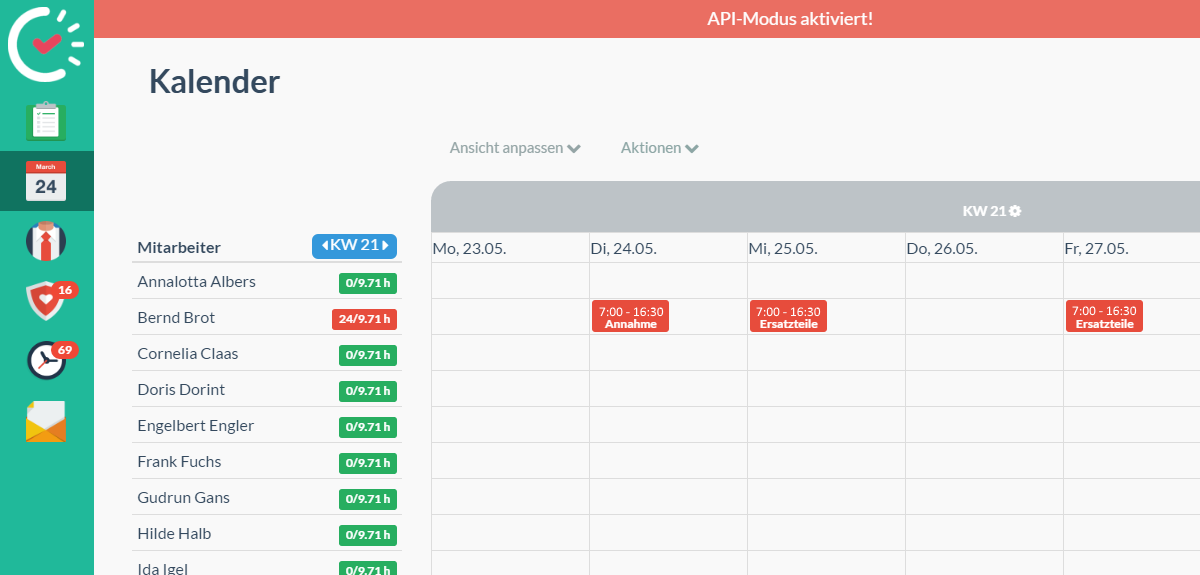Select employee Annalotta Albers

pos(196,282)
